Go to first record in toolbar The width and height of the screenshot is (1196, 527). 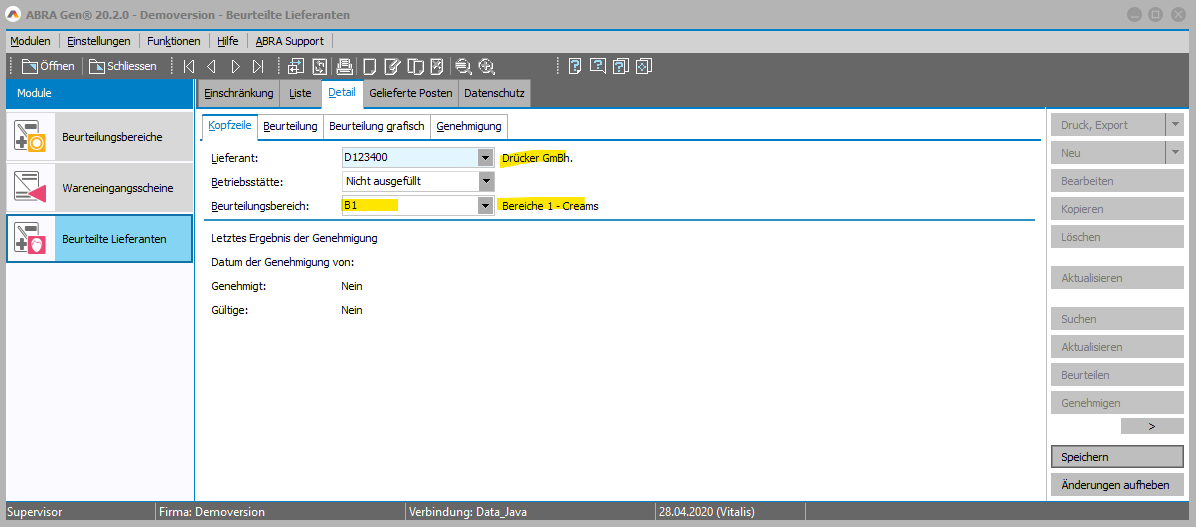(188, 67)
